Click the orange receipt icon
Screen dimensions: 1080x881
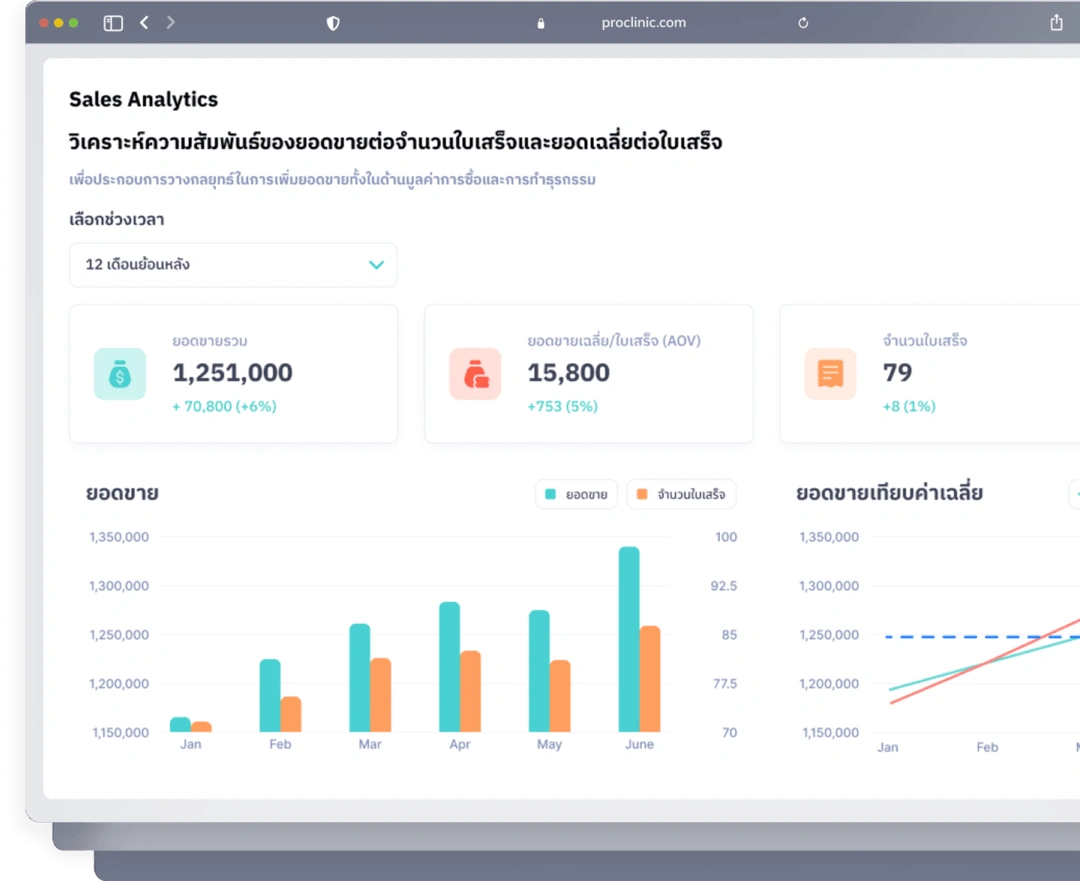click(830, 374)
